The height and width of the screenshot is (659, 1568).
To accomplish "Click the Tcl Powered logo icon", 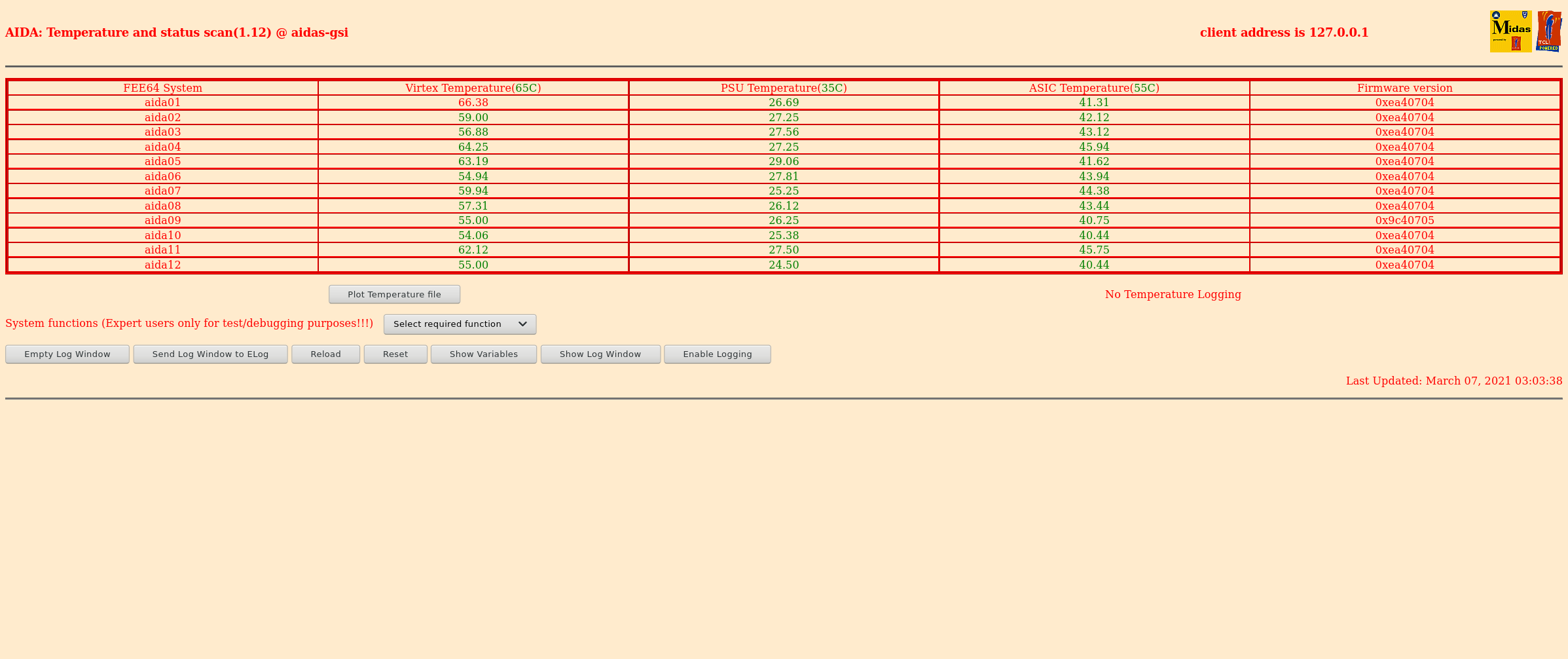I will point(1548,31).
